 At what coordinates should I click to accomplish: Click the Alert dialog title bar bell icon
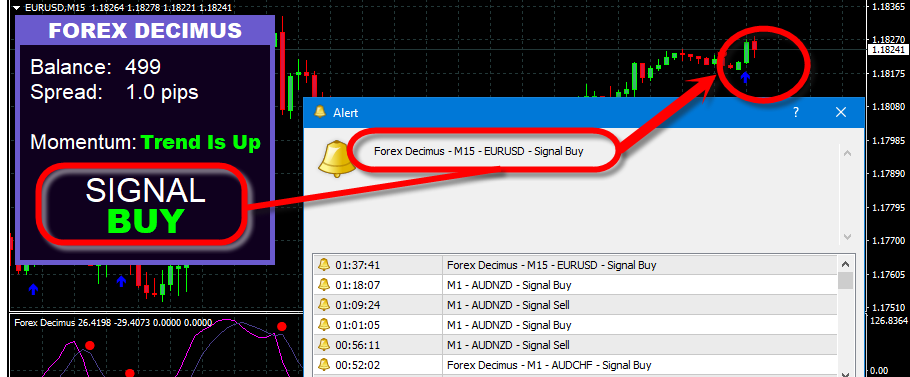(x=320, y=111)
